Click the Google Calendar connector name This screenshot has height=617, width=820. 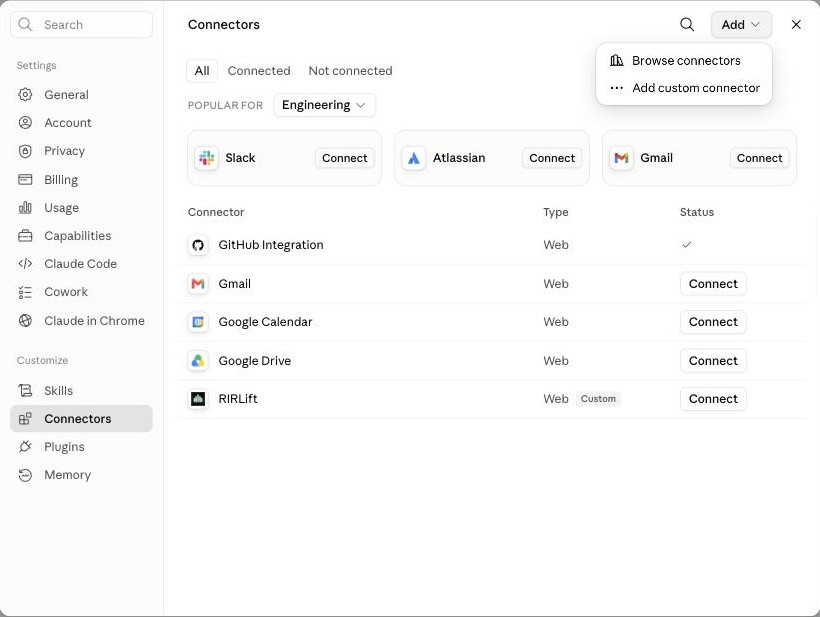[265, 322]
